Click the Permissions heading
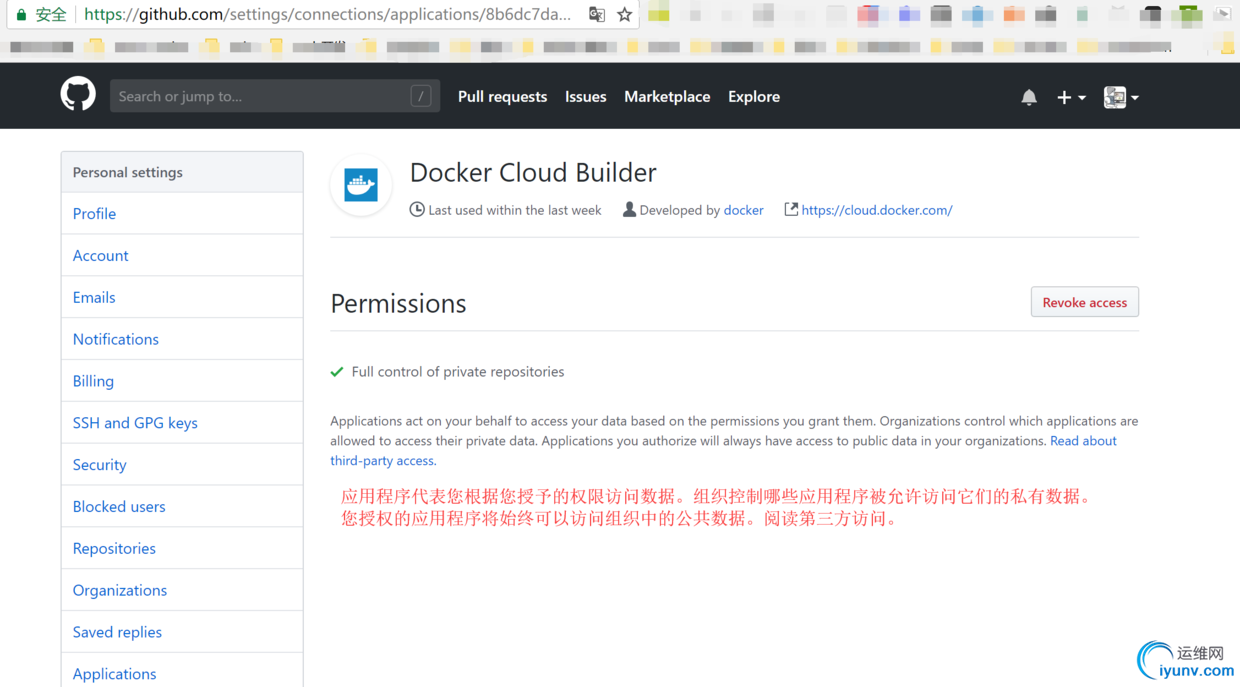This screenshot has width=1240, height=687. [x=398, y=303]
